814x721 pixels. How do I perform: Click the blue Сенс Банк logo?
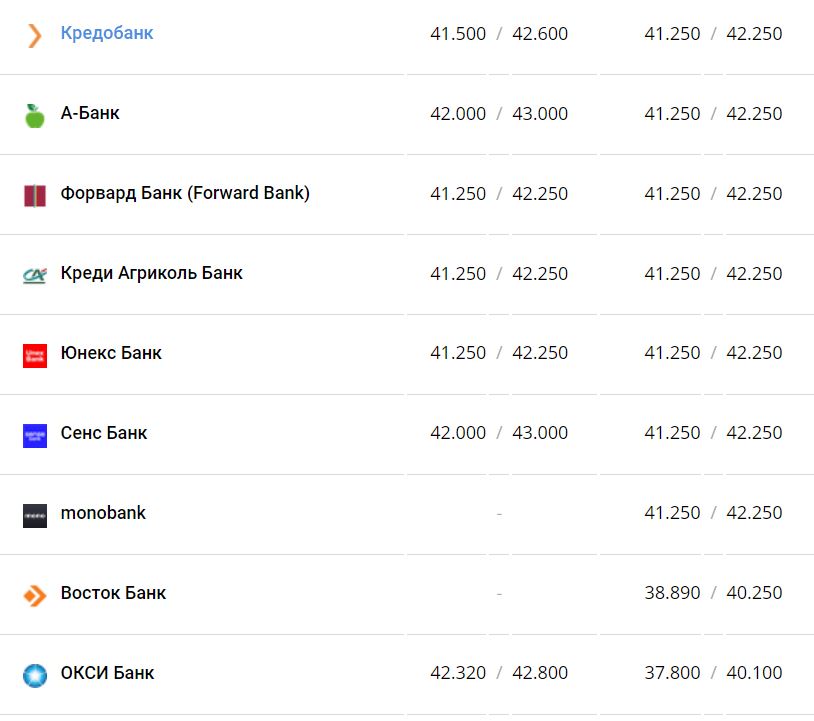coord(35,435)
